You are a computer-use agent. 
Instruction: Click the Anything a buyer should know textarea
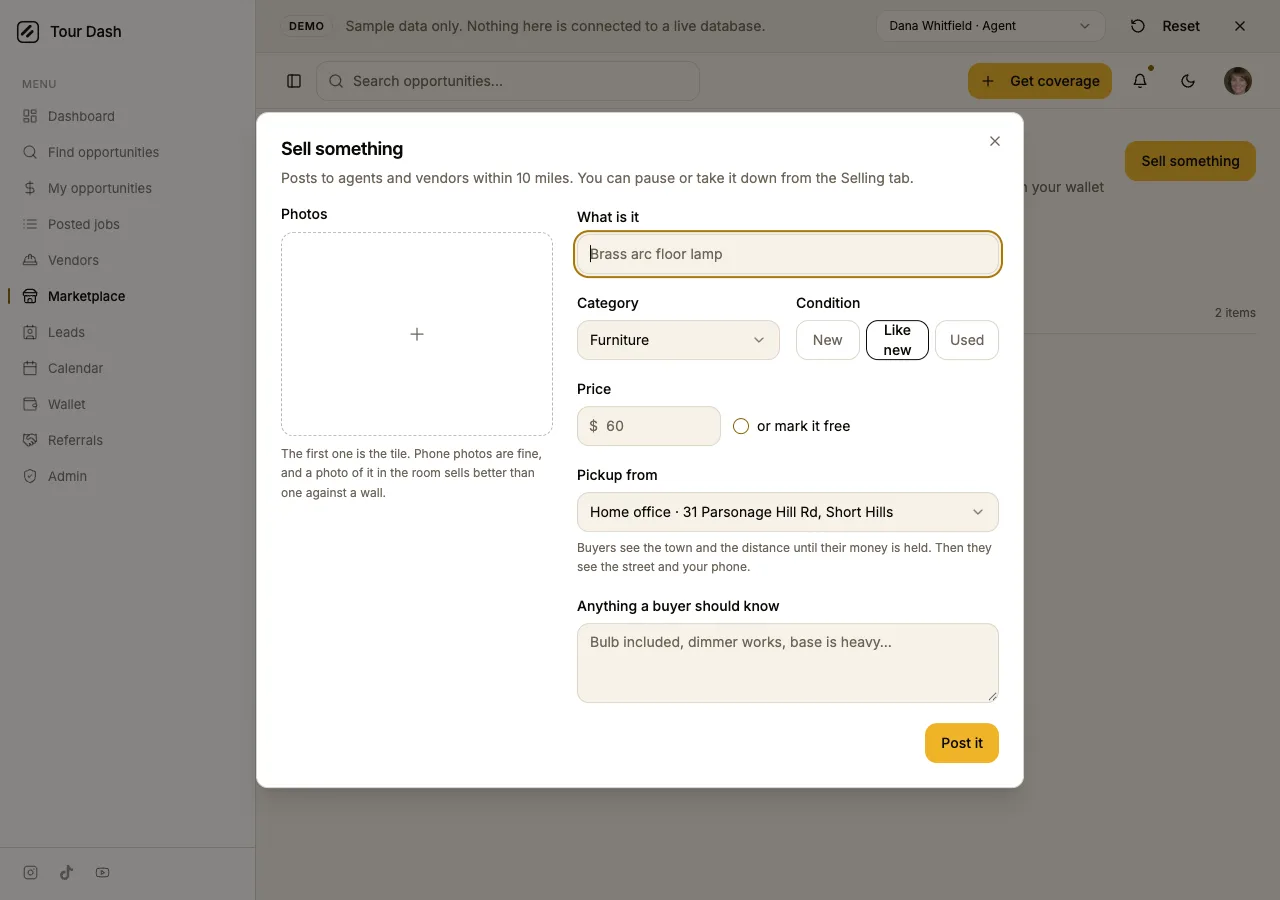(788, 663)
